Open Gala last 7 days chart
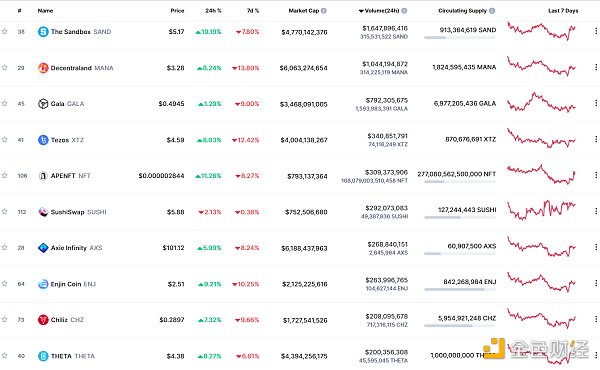600x370 pixels. tap(541, 103)
